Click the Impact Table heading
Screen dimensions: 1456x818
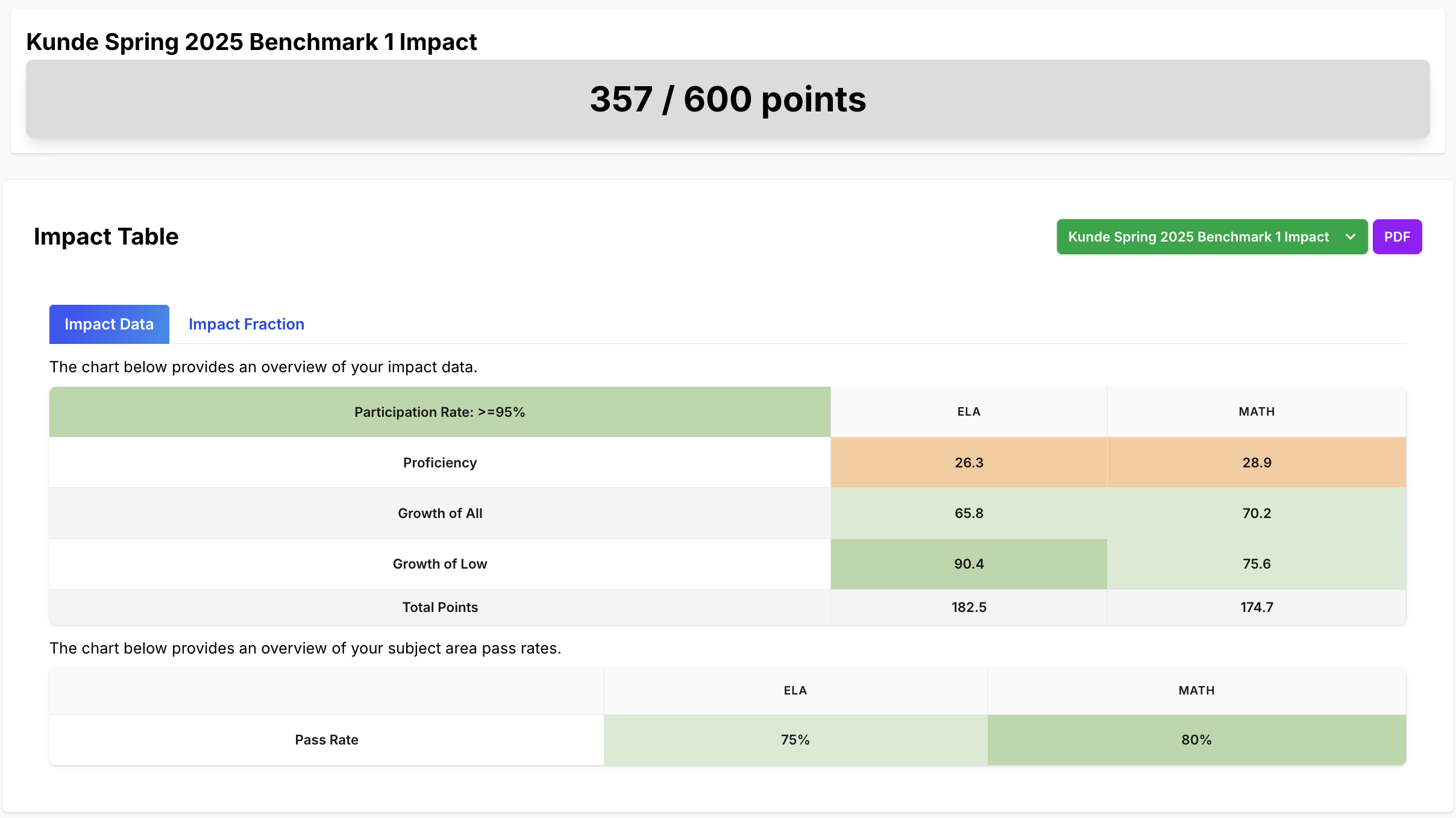click(x=106, y=237)
